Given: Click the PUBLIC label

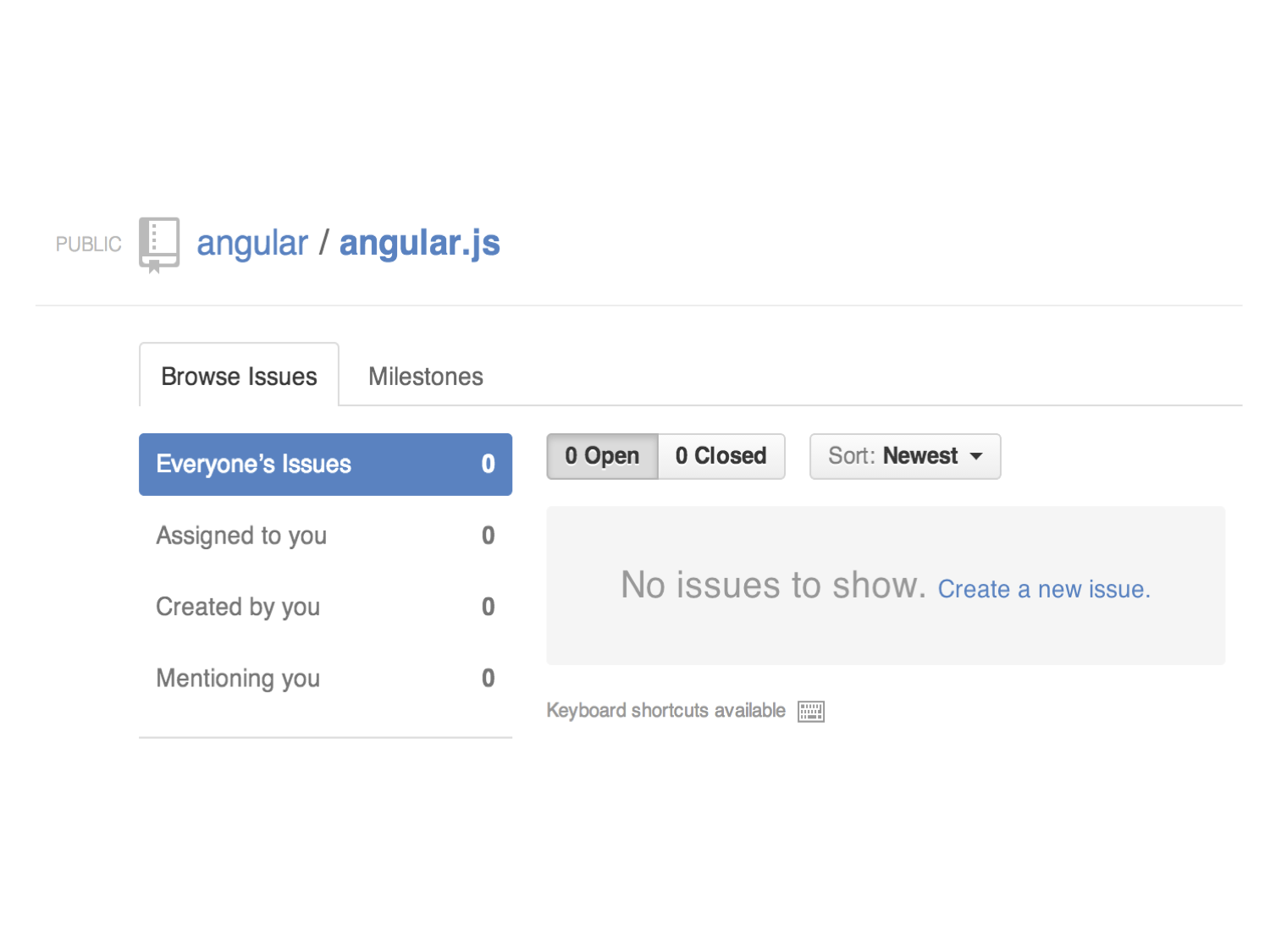Looking at the screenshot, I should 89,245.
